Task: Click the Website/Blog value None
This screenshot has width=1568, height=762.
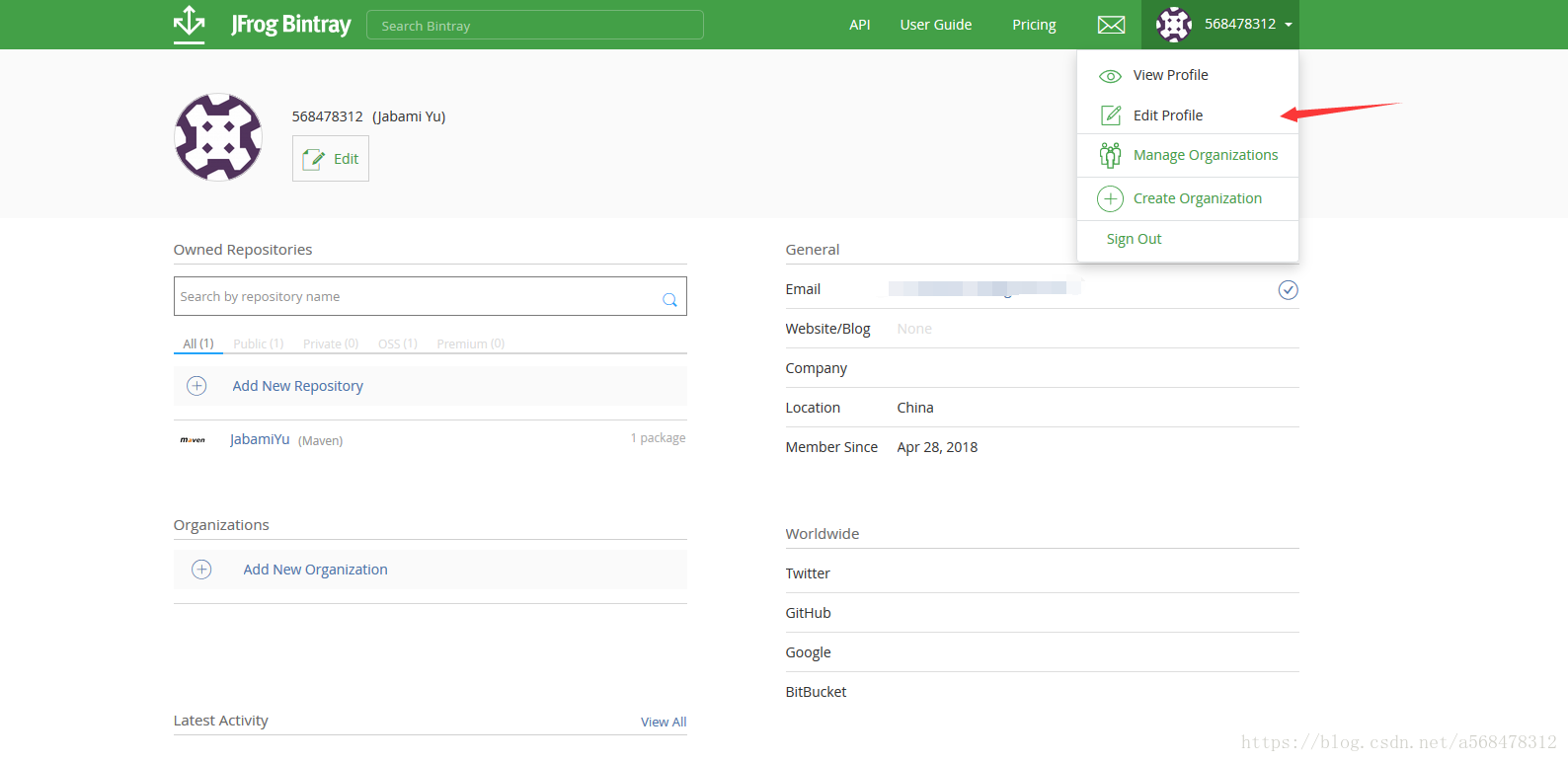Action: [914, 329]
